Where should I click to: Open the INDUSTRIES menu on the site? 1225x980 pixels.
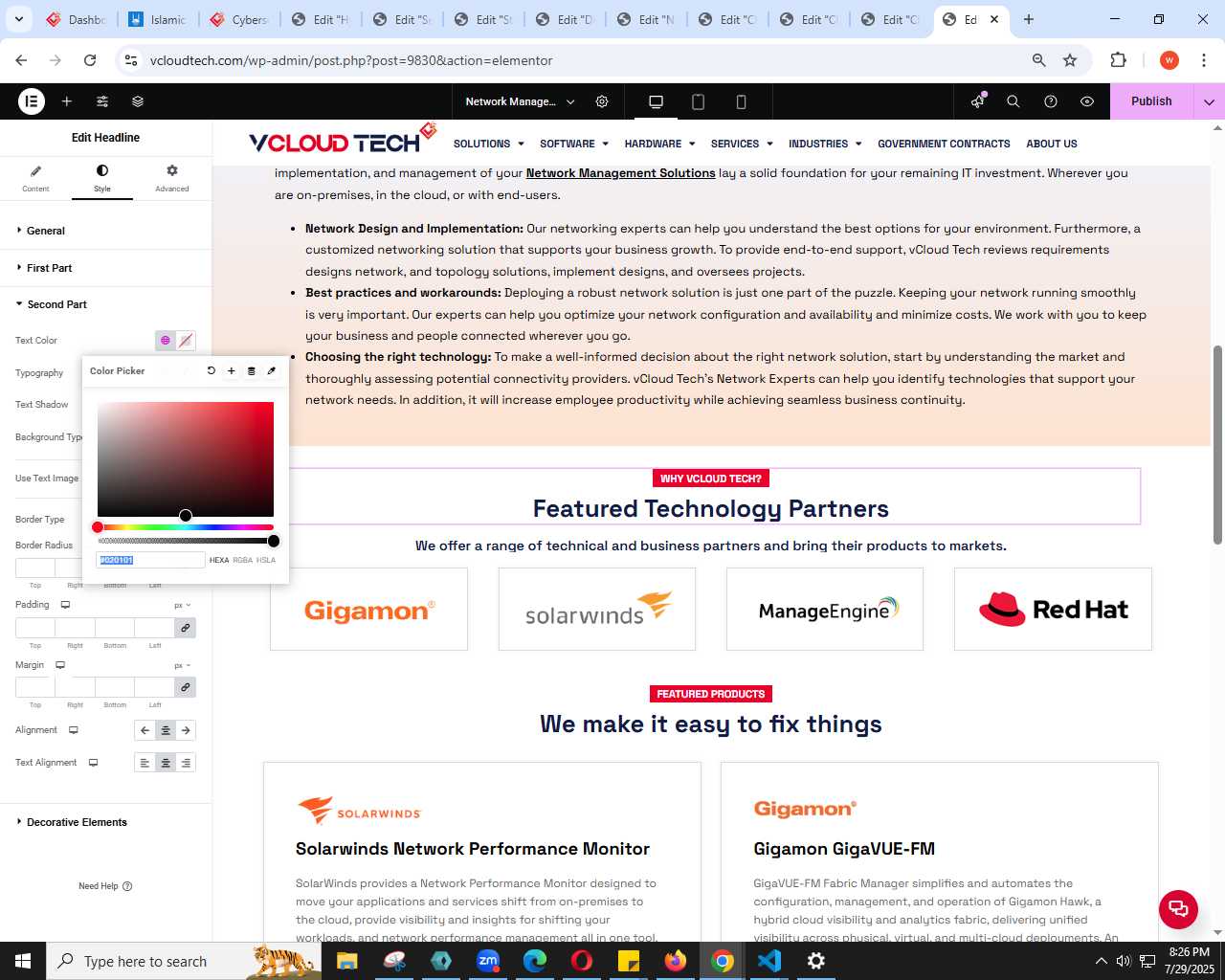pos(825,144)
